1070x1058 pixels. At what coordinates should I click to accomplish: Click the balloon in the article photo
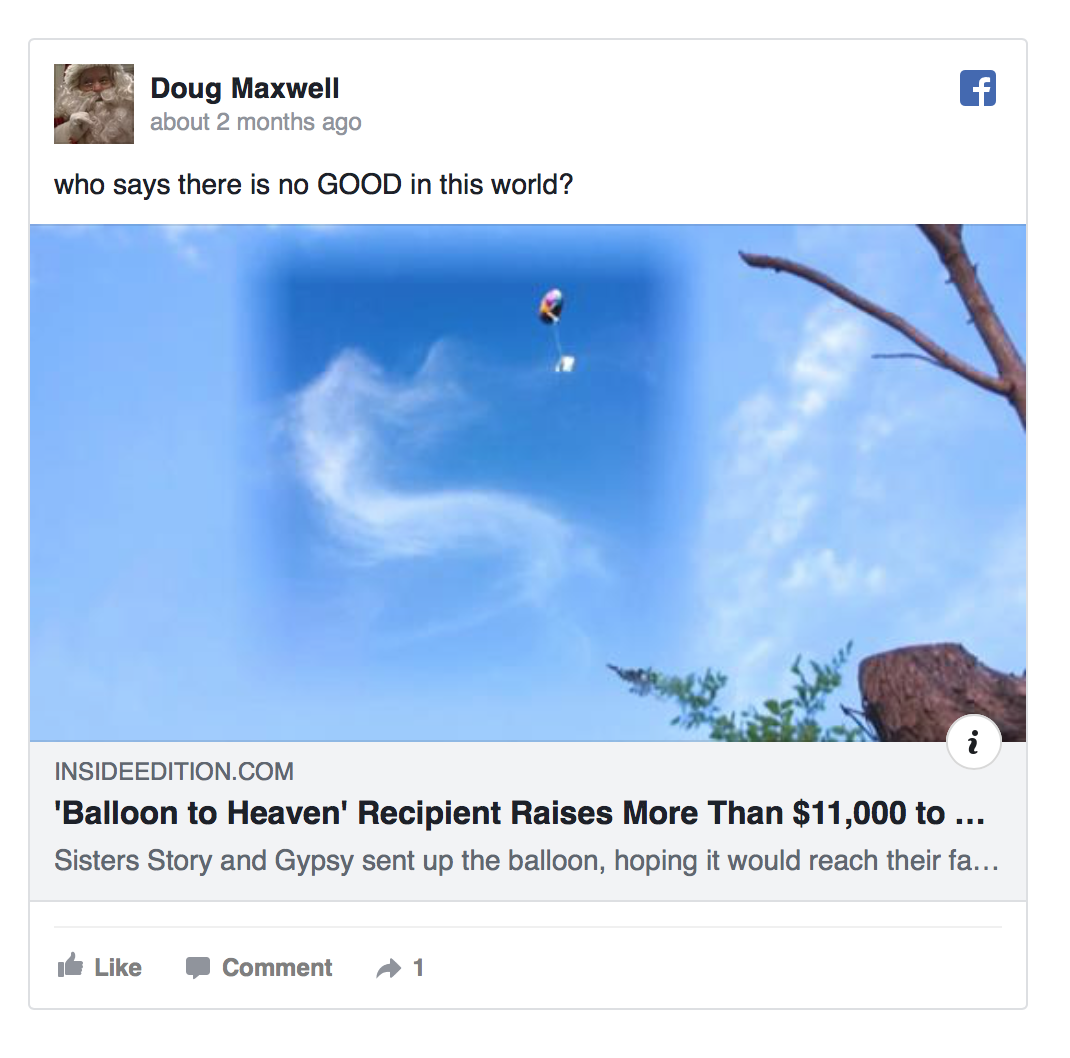551,306
